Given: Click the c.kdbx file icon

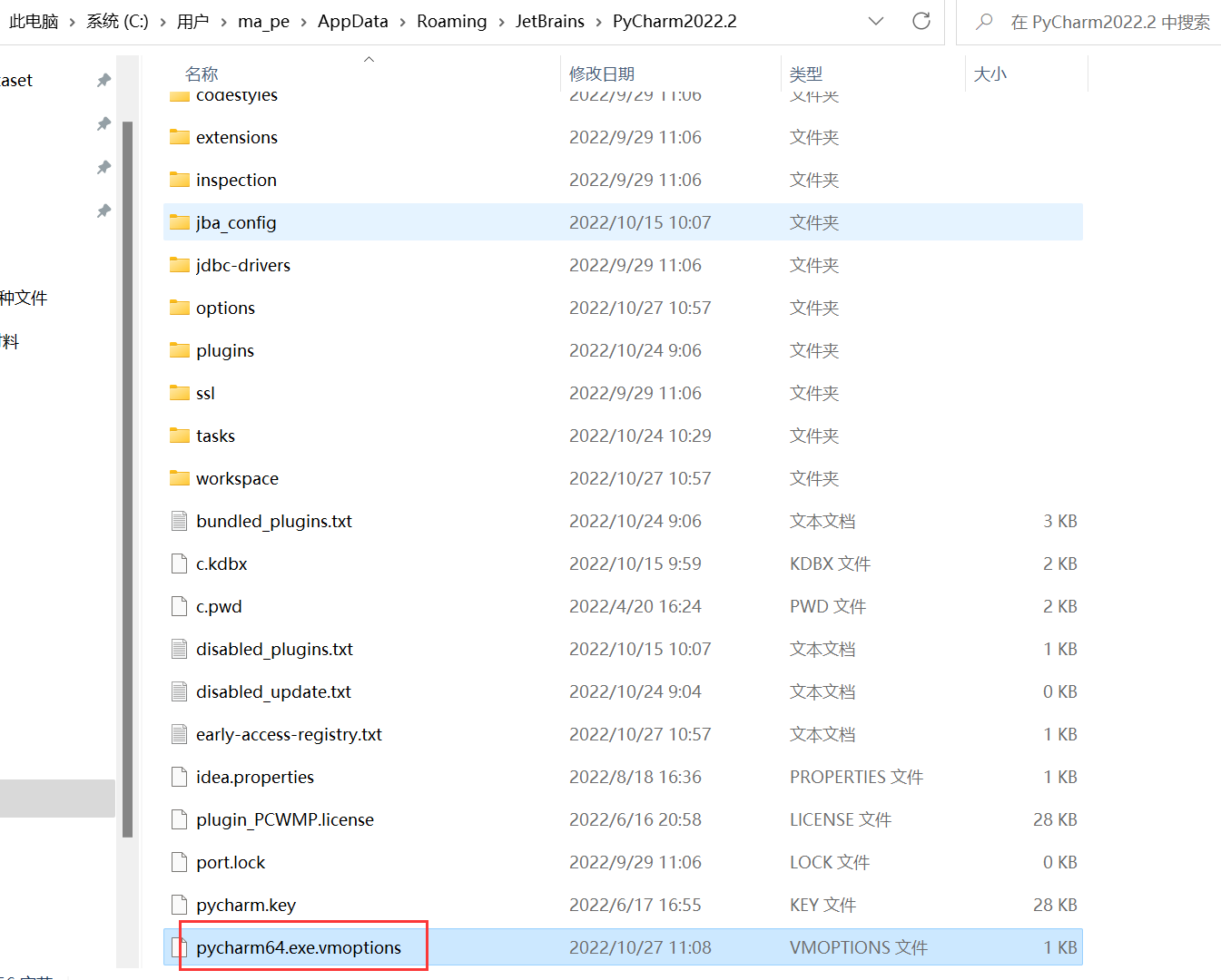Looking at the screenshot, I should click(x=180, y=563).
